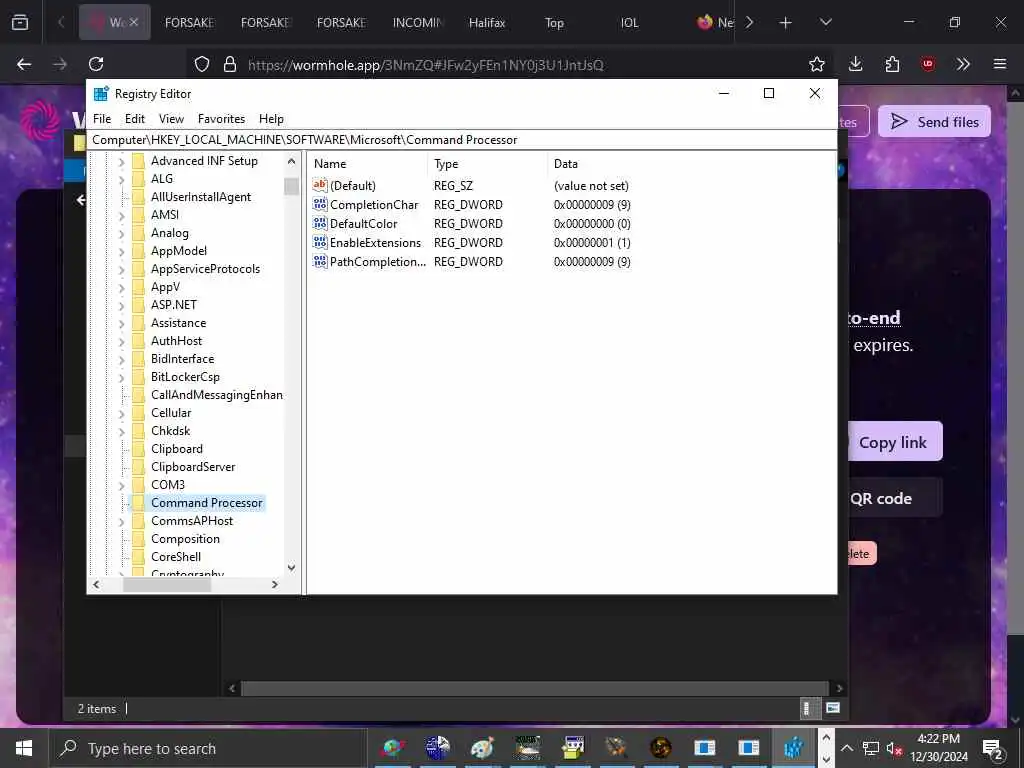This screenshot has height=768, width=1024.
Task: Open the Favorites menu
Action: click(x=221, y=119)
